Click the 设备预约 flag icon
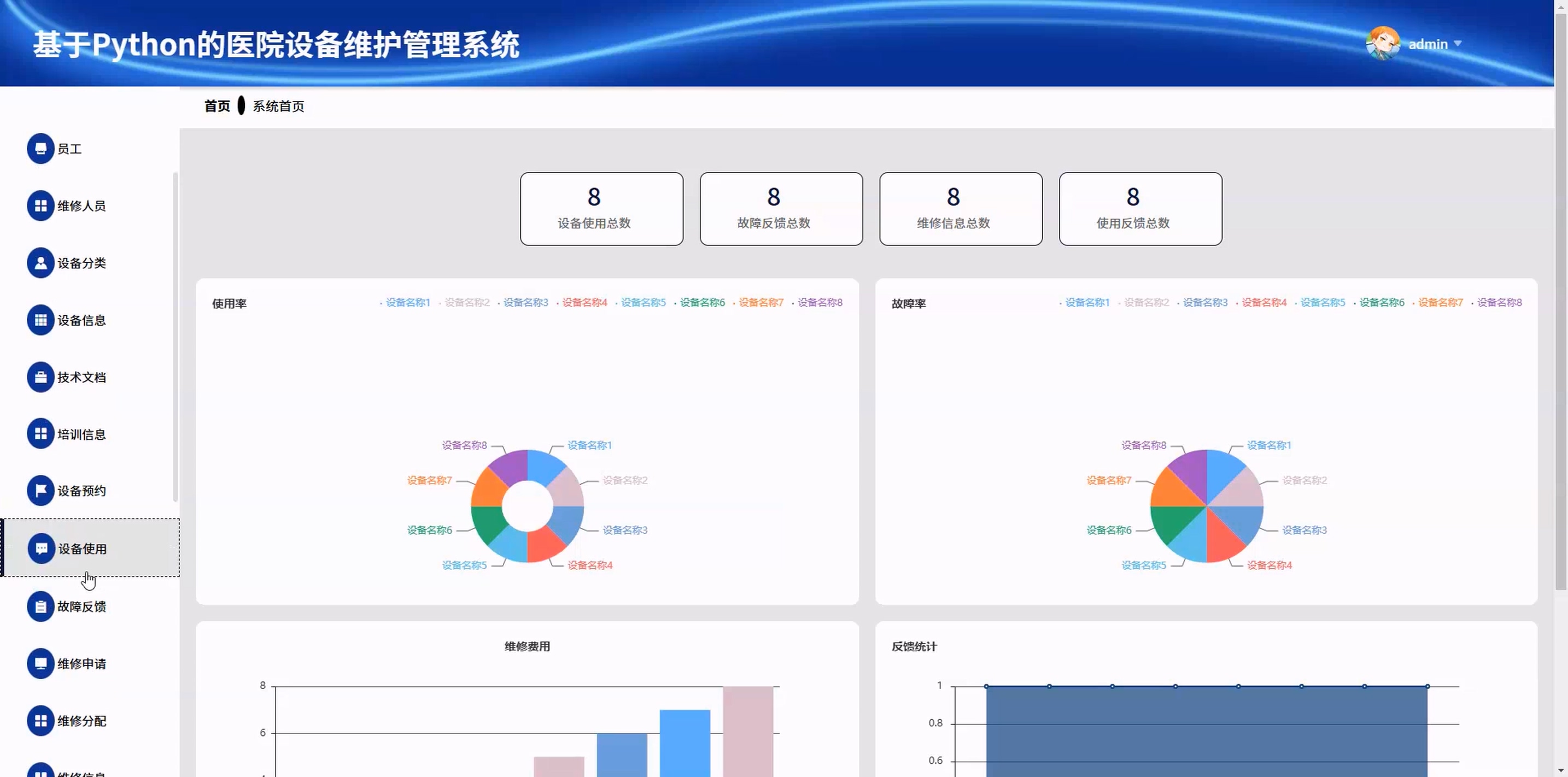 40,491
